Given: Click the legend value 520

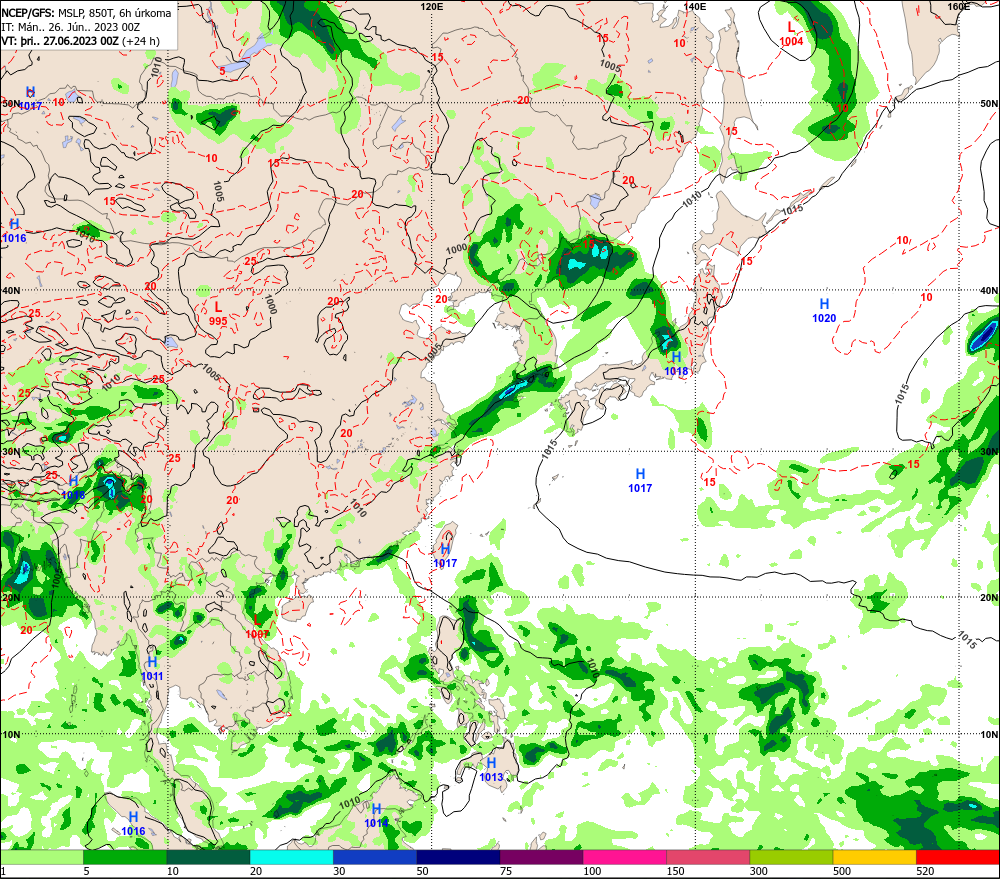Looking at the screenshot, I should 925,871.
